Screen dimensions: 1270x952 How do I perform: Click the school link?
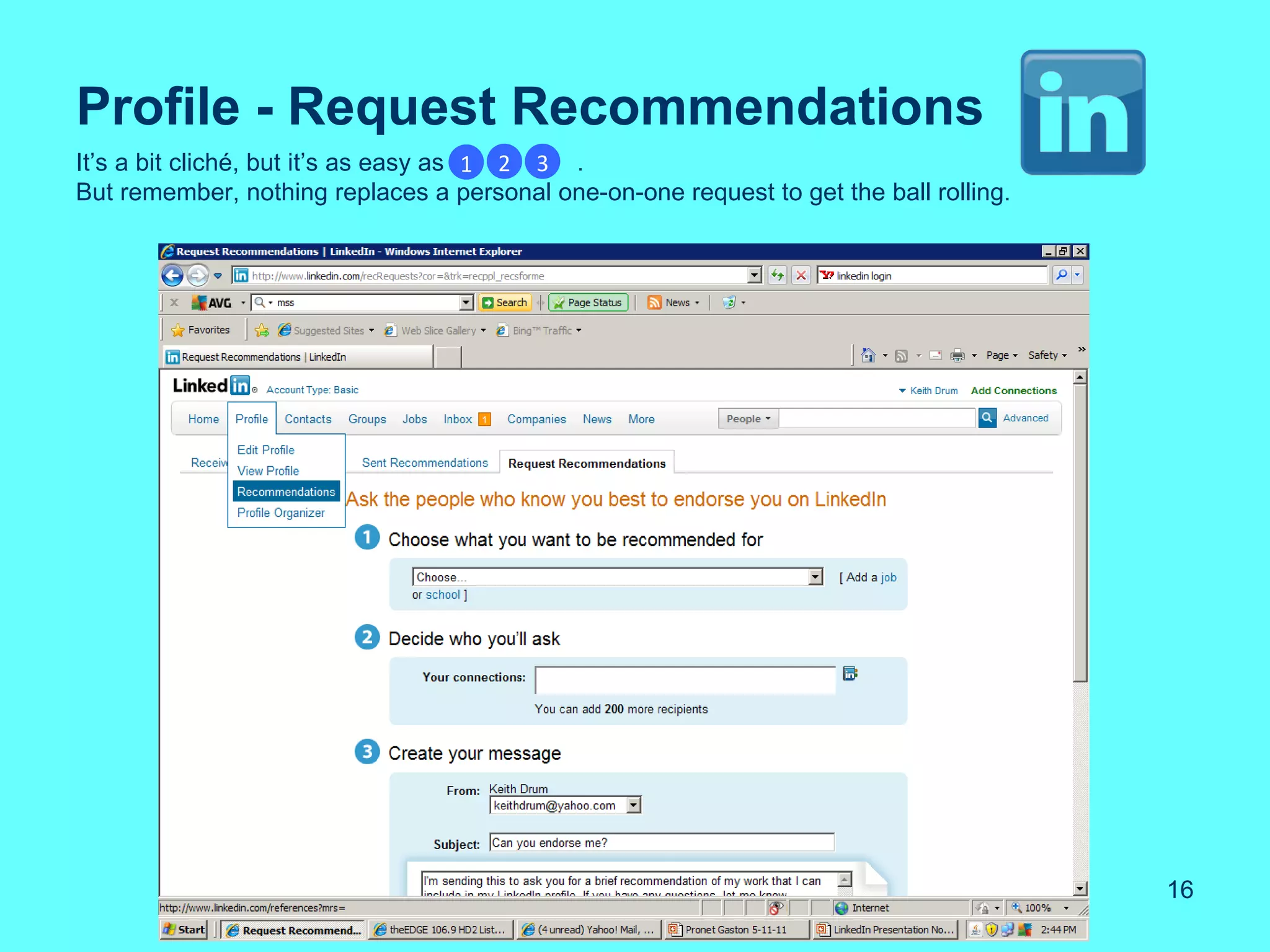443,595
